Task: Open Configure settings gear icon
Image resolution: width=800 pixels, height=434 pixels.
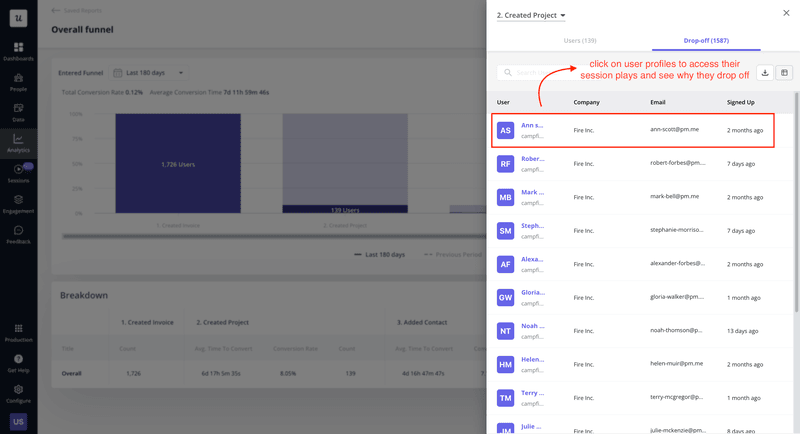Action: click(18, 393)
